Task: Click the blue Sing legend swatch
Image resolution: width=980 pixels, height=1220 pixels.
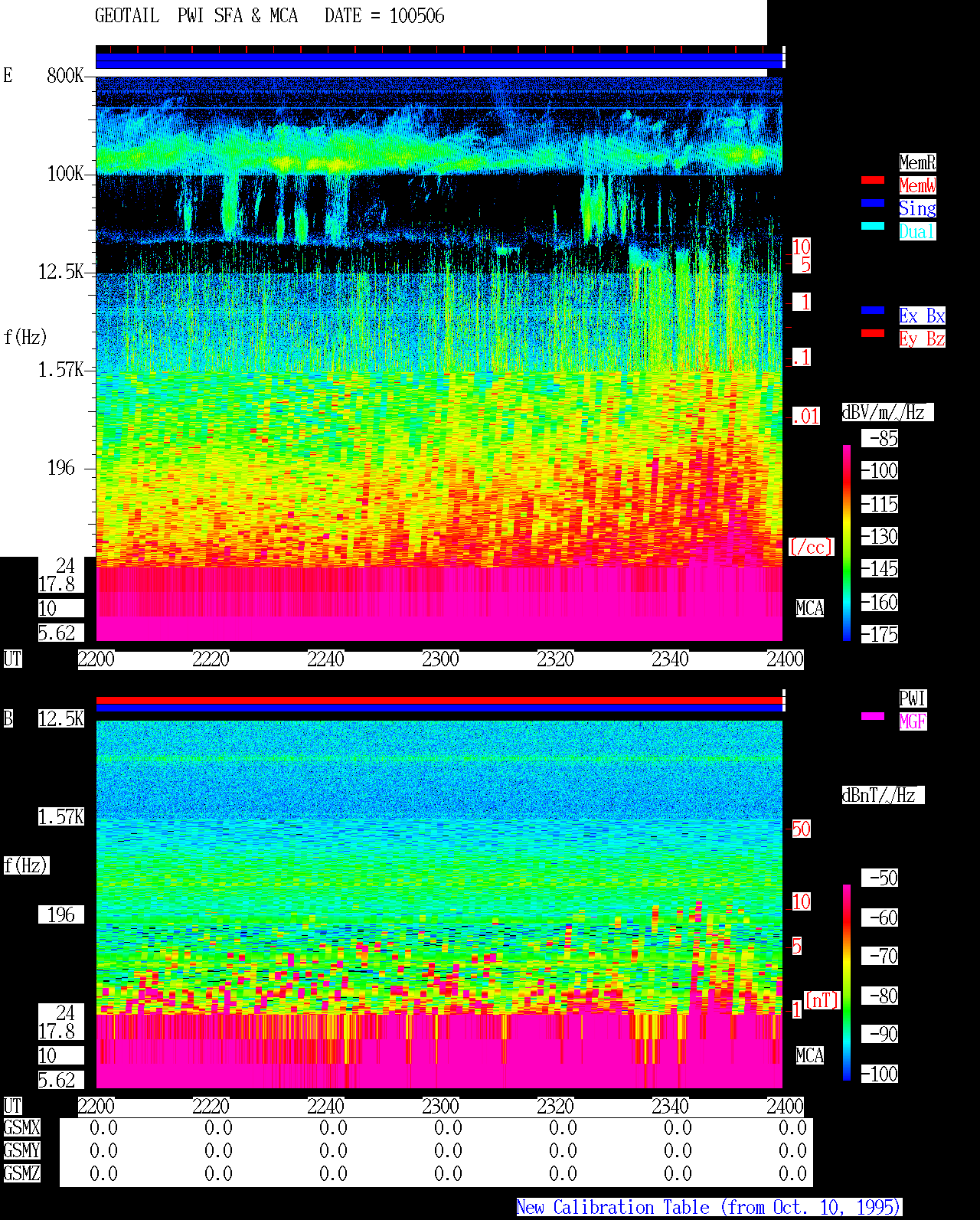Action: click(873, 203)
